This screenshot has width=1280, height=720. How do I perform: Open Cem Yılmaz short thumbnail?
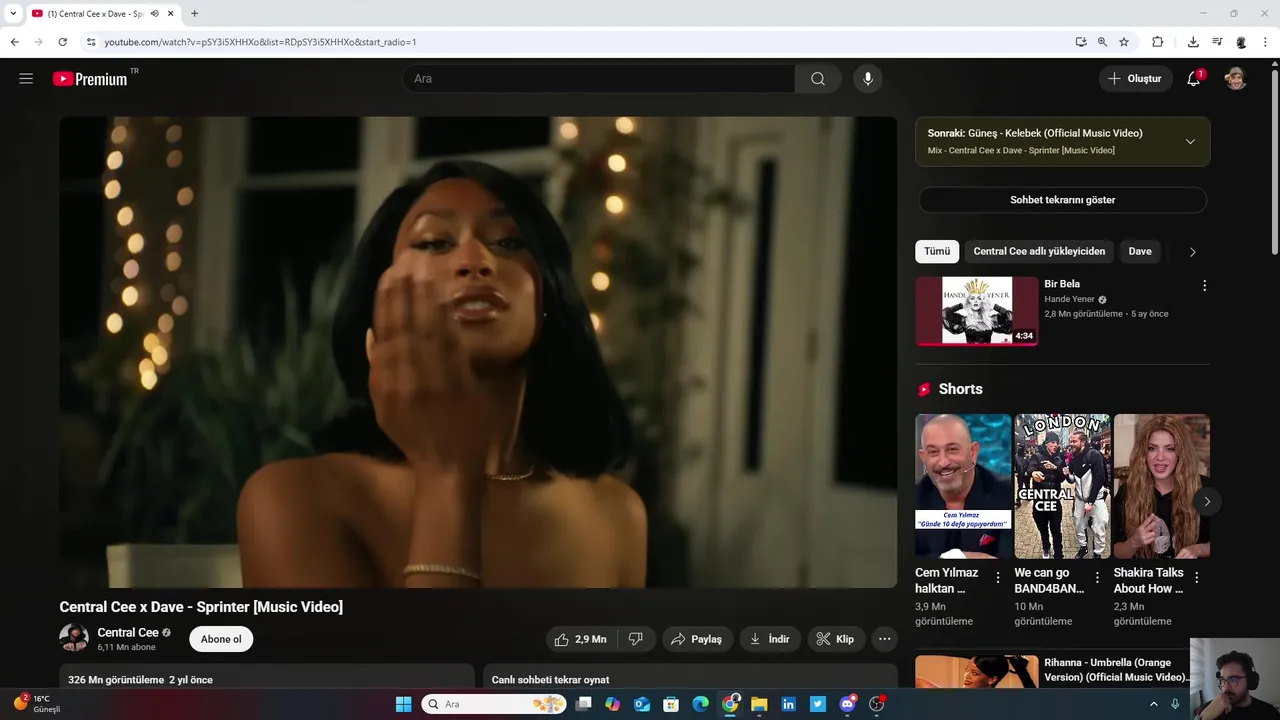tap(963, 486)
